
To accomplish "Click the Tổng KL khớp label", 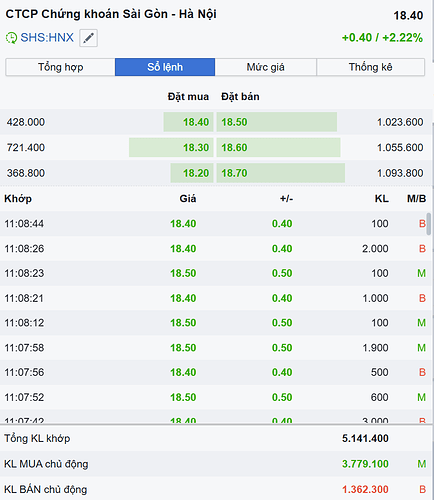I will coord(37,438).
